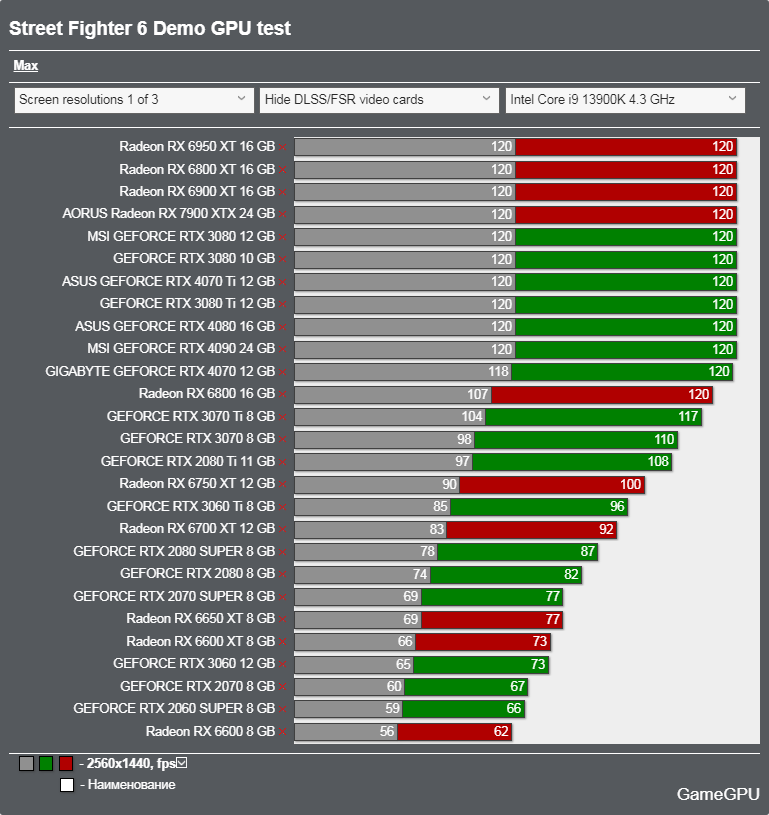Click the MSI GEFORCE RTX 4090 24 GB label

coord(181,348)
